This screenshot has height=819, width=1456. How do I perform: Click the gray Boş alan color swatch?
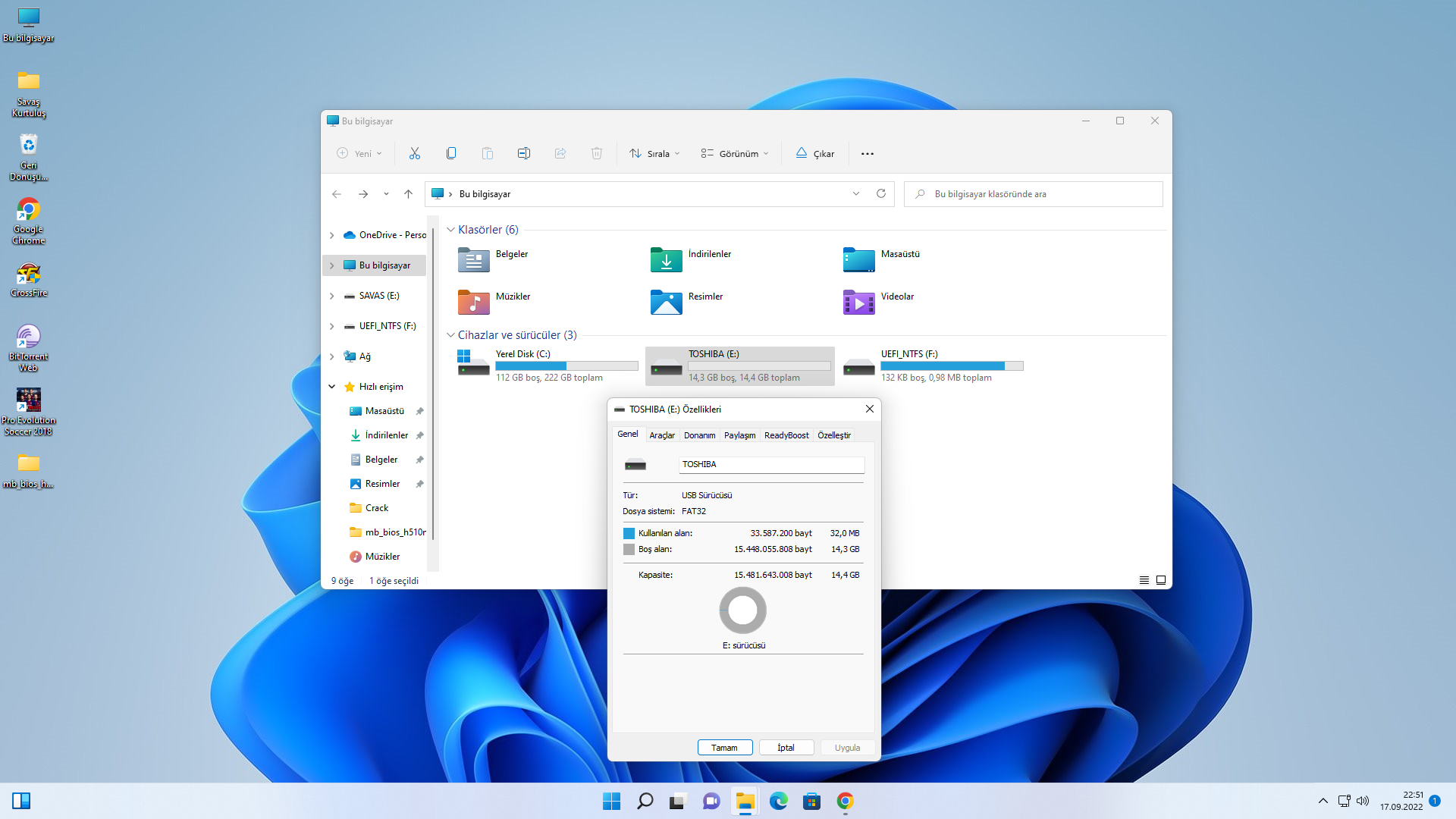tap(629, 550)
